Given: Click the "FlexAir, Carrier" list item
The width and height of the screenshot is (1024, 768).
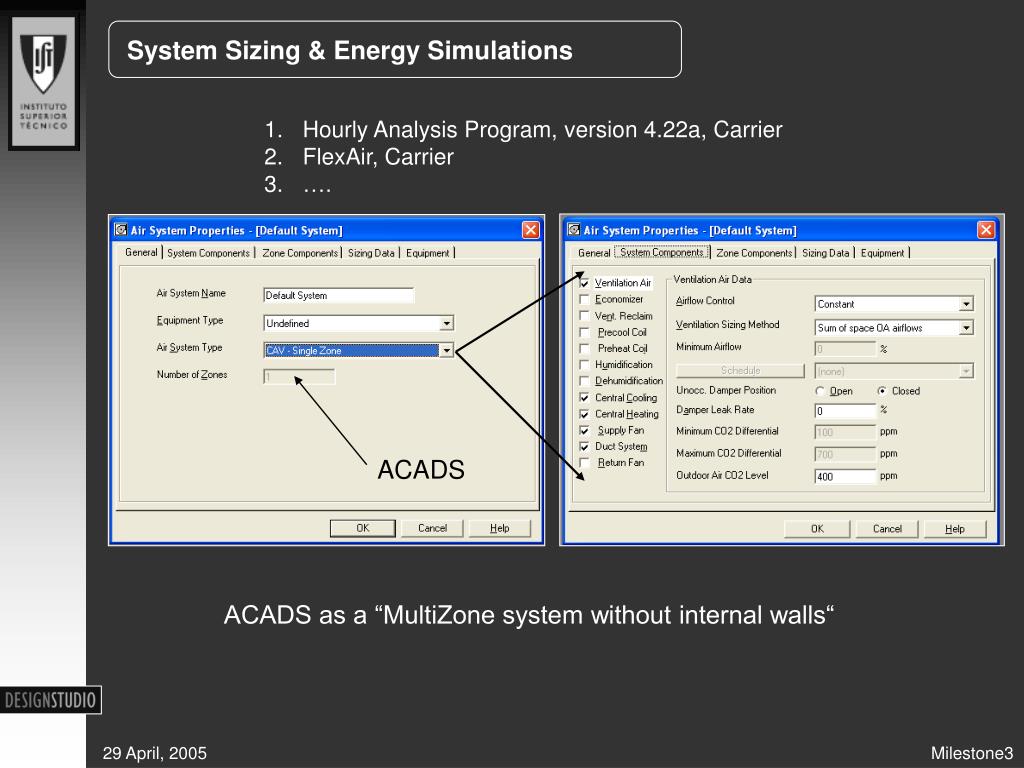Looking at the screenshot, I should pyautogui.click(x=378, y=157).
